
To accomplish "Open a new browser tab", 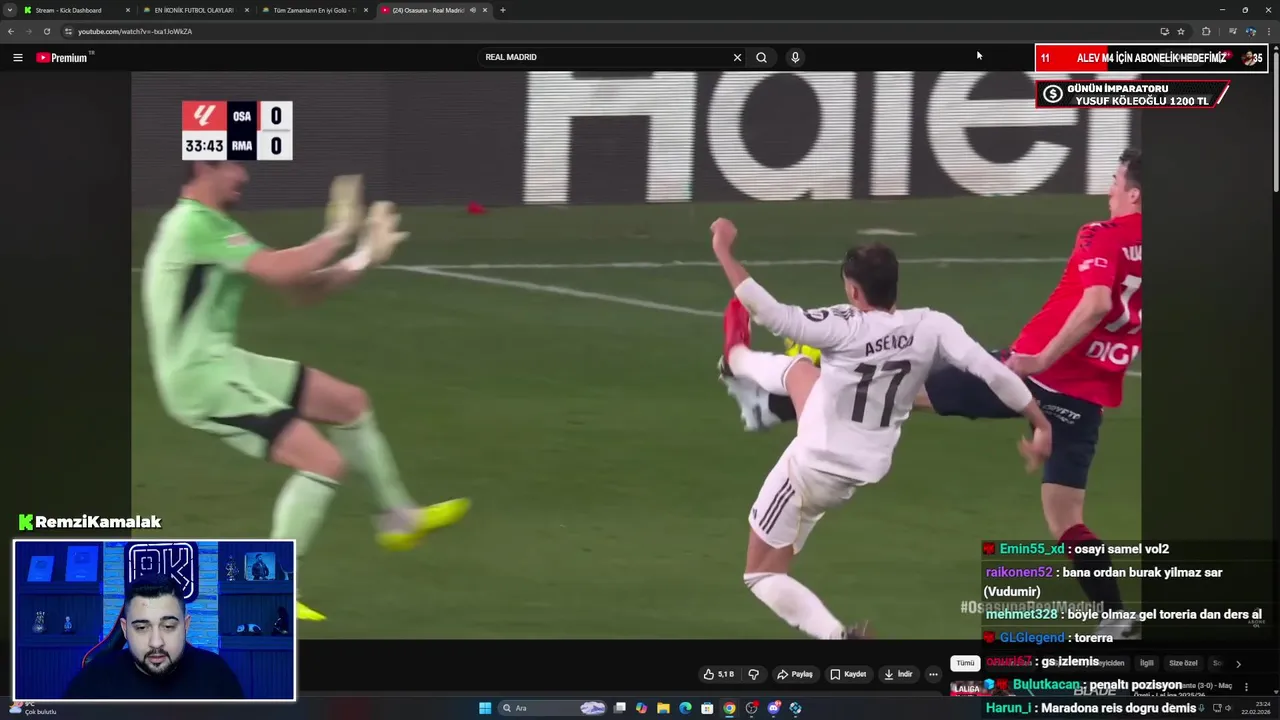I will click(x=502, y=10).
